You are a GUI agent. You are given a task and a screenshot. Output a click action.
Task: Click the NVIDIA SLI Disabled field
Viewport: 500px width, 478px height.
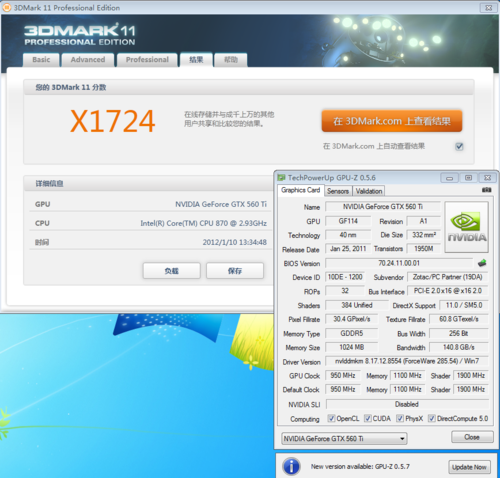pyautogui.click(x=407, y=404)
